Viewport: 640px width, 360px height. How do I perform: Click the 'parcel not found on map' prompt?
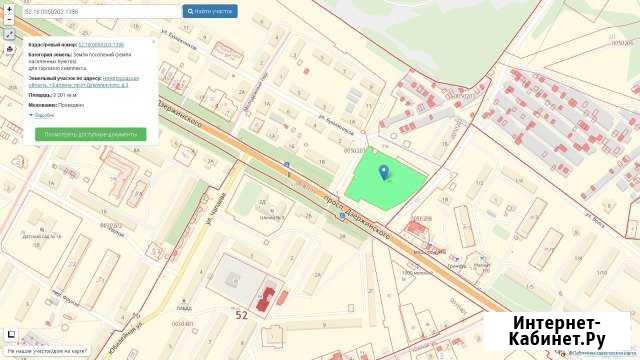click(47, 351)
